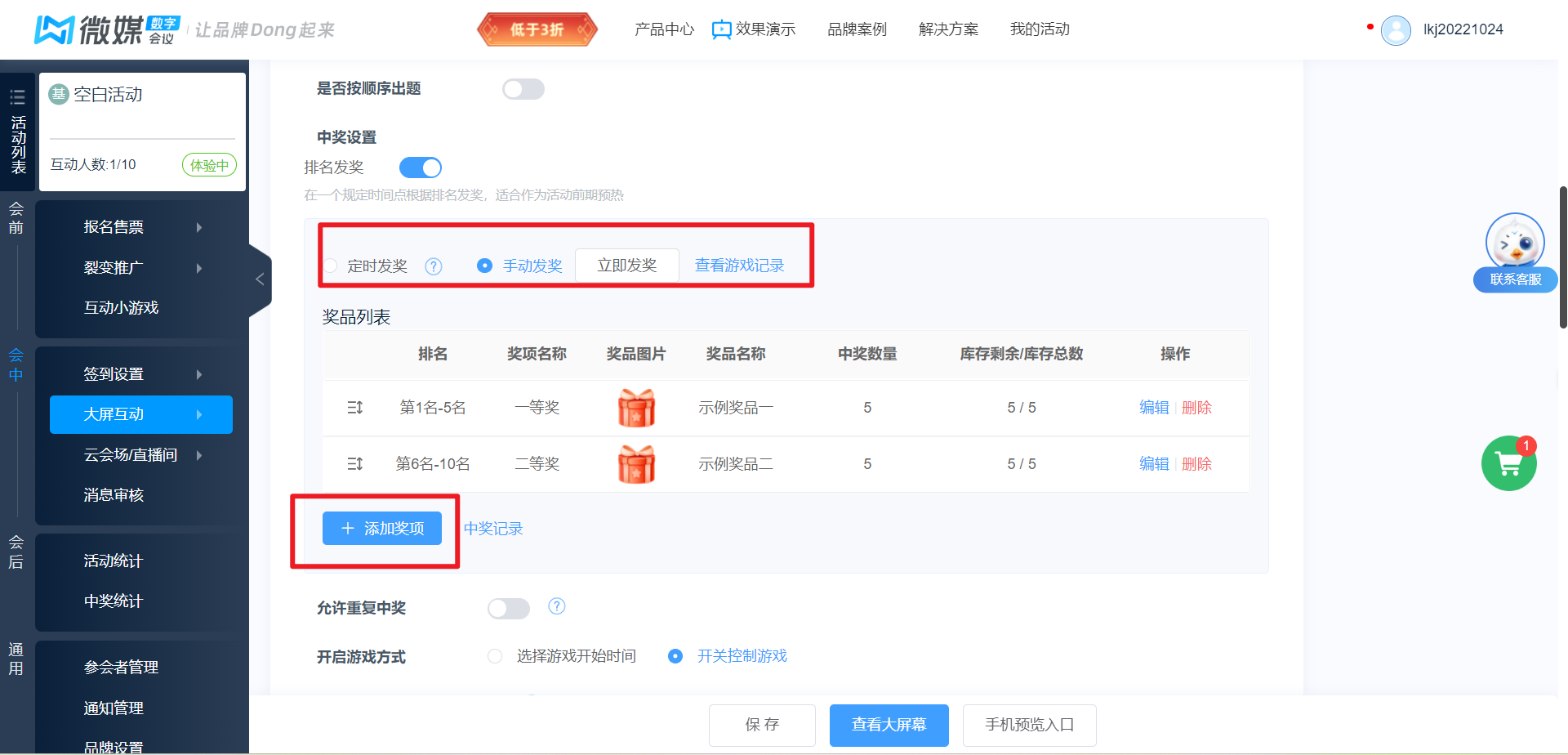Toggle the 是否按顺序出题 switch
1568x755 pixels.
click(x=523, y=89)
